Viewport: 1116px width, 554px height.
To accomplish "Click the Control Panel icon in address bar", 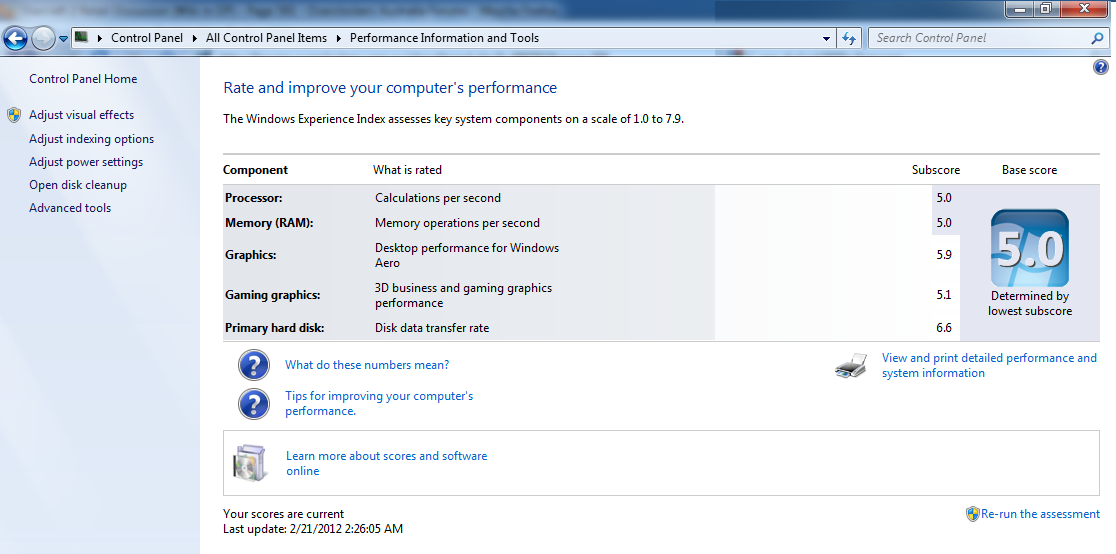I will (81, 37).
